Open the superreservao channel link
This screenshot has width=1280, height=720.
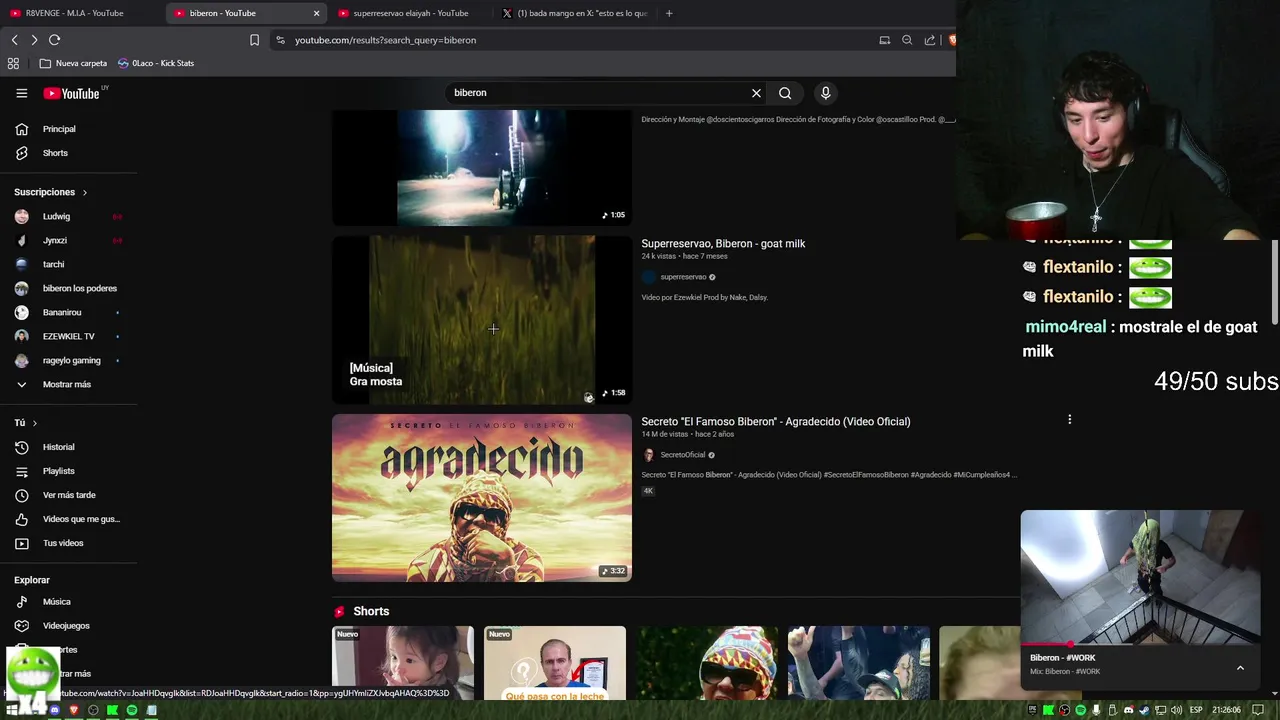click(x=683, y=277)
